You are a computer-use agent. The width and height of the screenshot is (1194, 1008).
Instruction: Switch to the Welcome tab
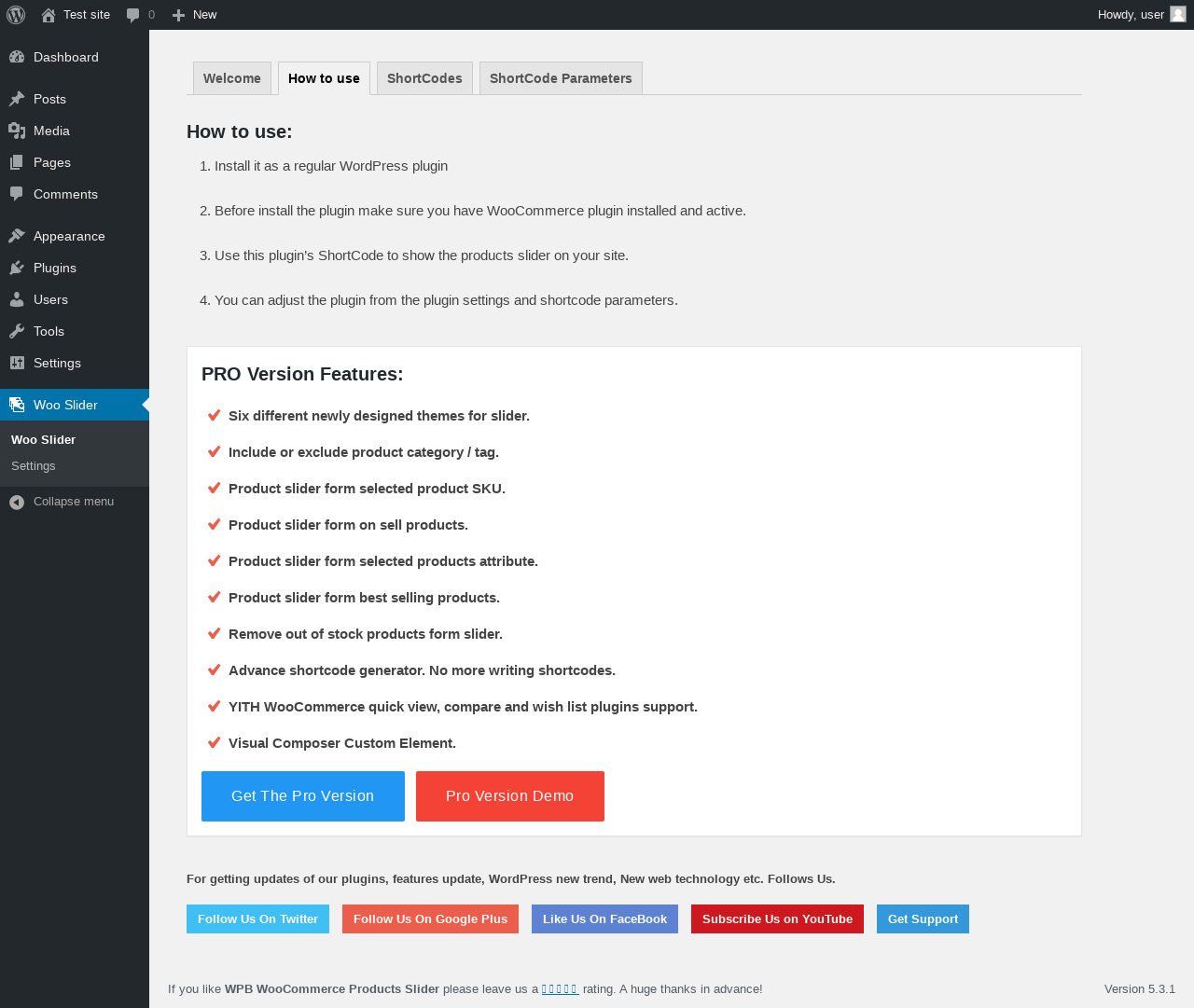[232, 78]
